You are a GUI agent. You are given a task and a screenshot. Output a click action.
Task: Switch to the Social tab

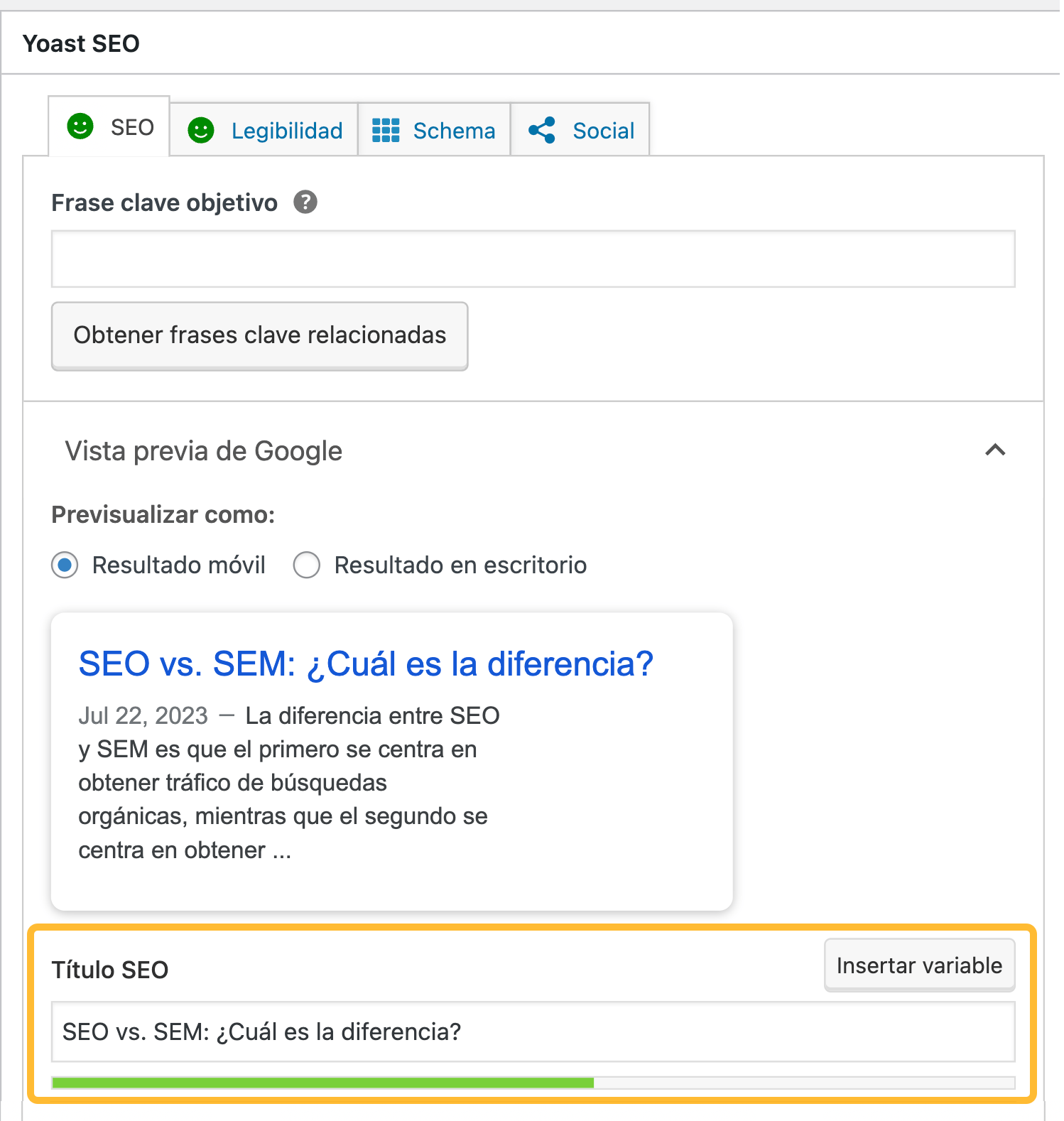[x=602, y=130]
